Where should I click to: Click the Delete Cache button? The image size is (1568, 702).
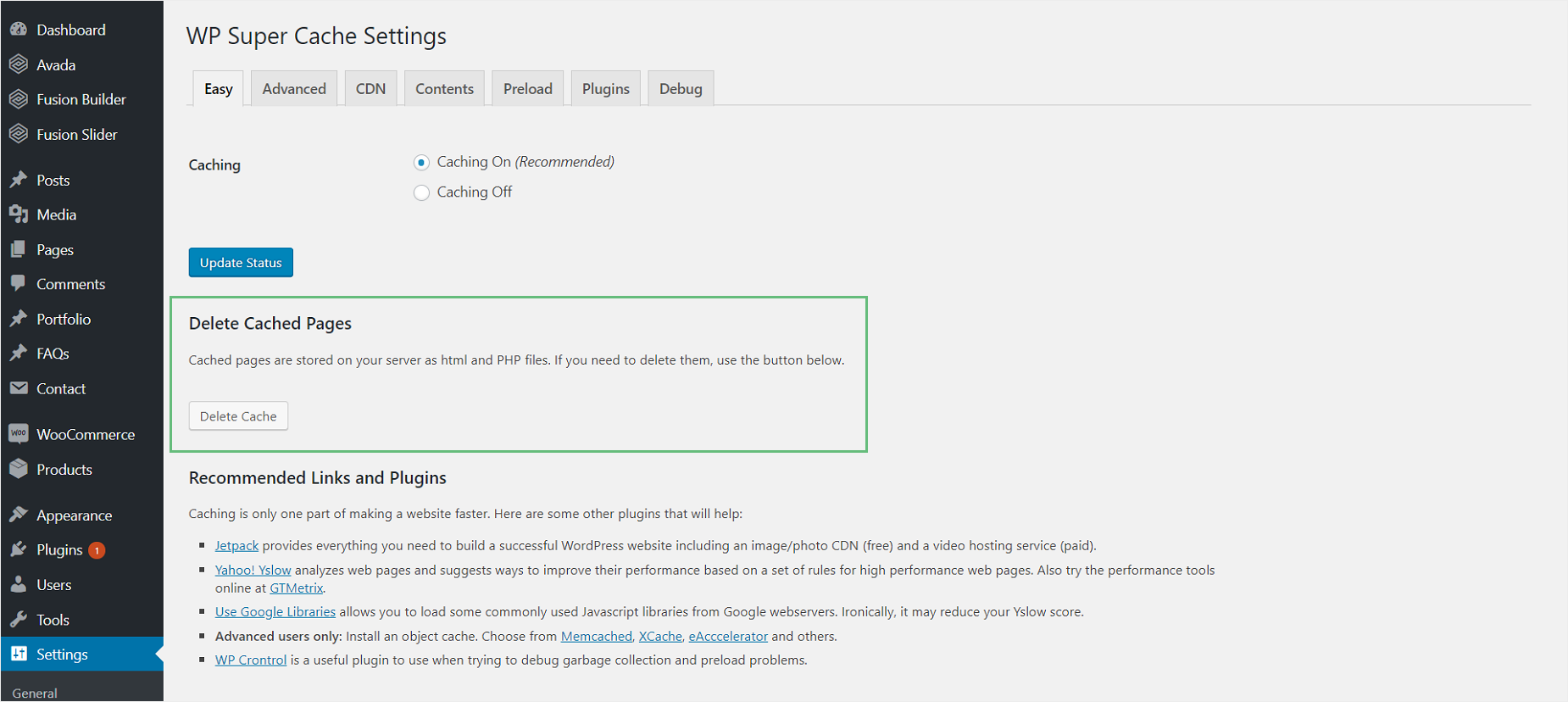(238, 416)
